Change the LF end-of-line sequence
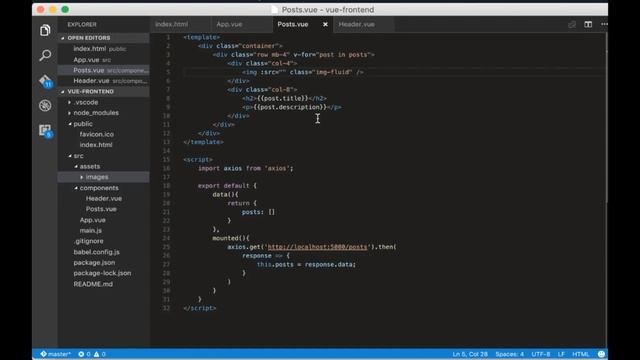The height and width of the screenshot is (360, 640). pos(561,354)
